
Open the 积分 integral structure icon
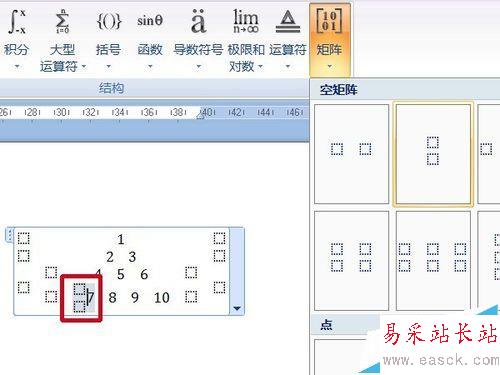(17, 21)
